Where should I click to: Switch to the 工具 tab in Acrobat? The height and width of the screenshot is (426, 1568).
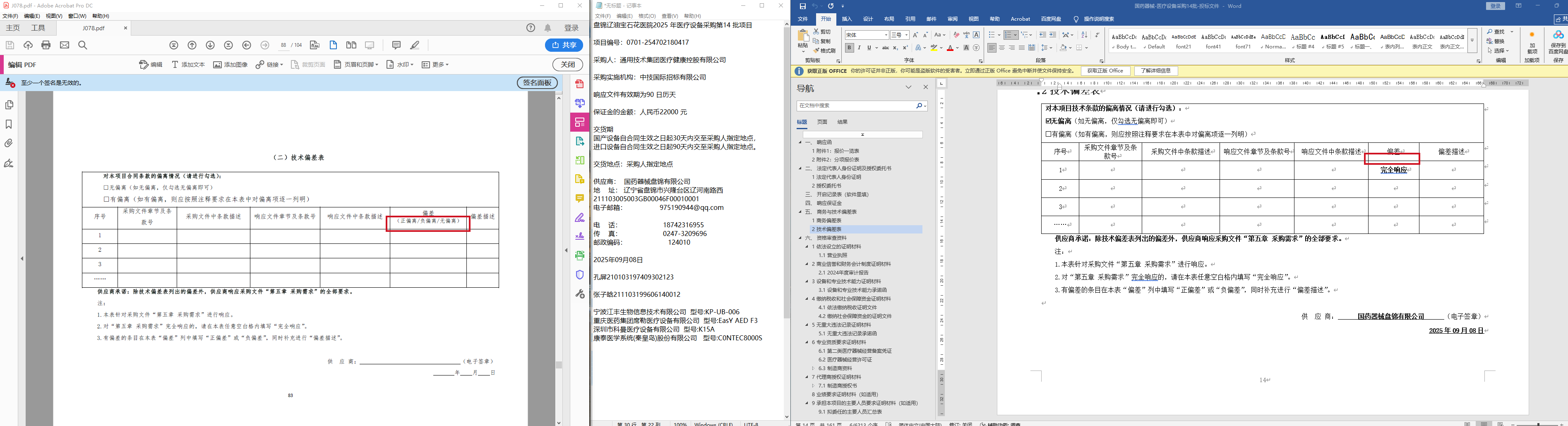38,28
